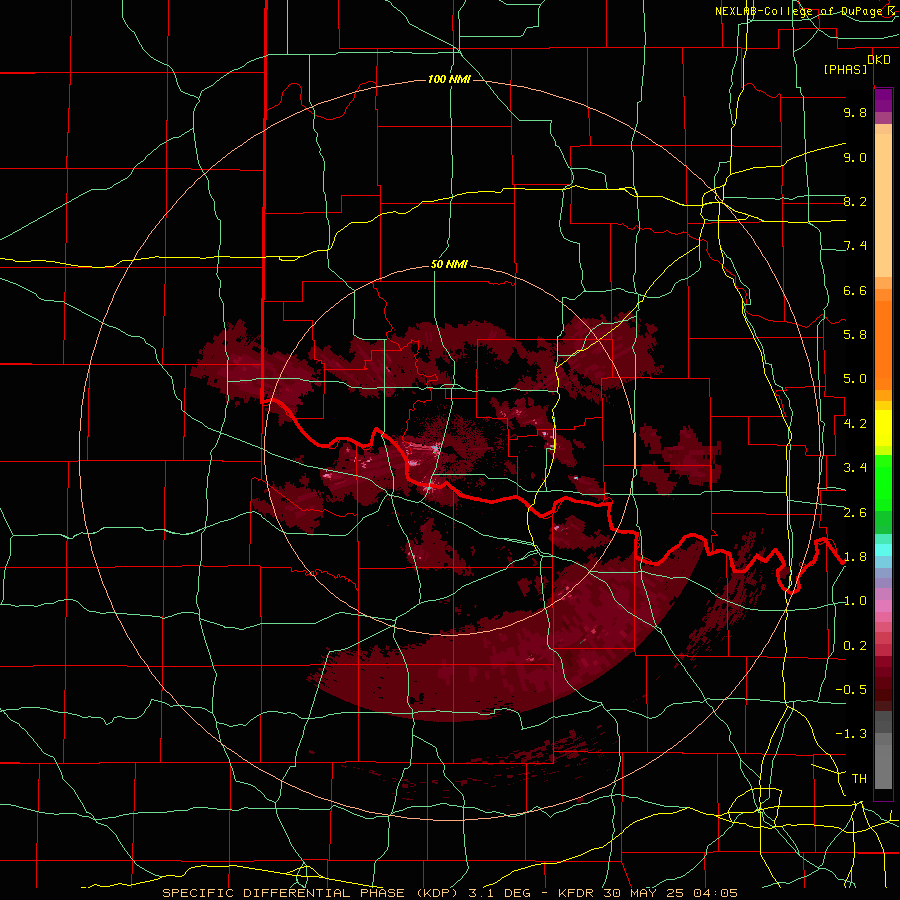Click the 9.8 value on the color scale

855,112
